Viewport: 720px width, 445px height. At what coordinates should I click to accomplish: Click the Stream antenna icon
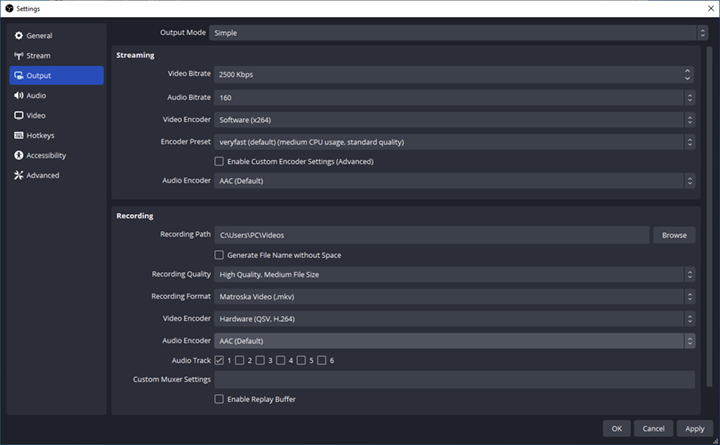click(x=18, y=56)
